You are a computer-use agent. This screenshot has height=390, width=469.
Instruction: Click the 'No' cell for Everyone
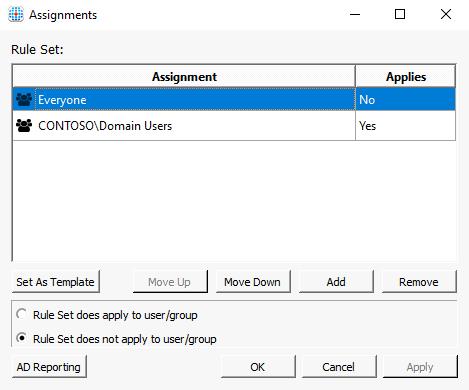click(x=405, y=99)
